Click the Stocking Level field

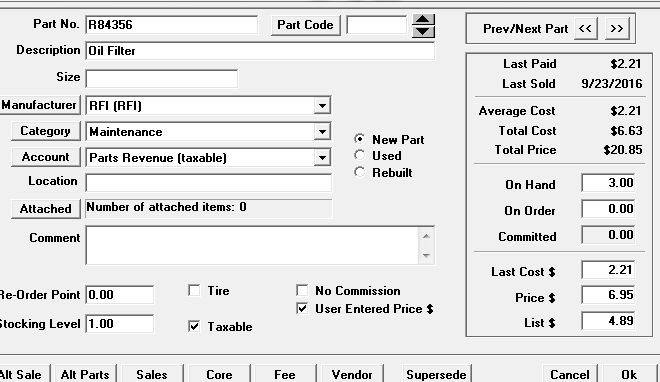(120, 324)
